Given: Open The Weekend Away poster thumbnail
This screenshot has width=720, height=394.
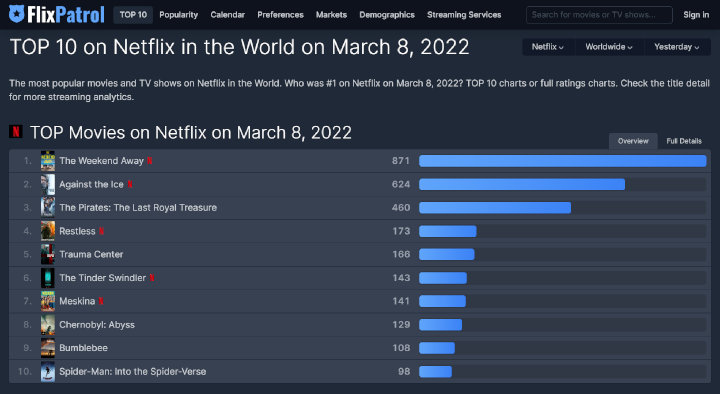Looking at the screenshot, I should click(x=48, y=161).
